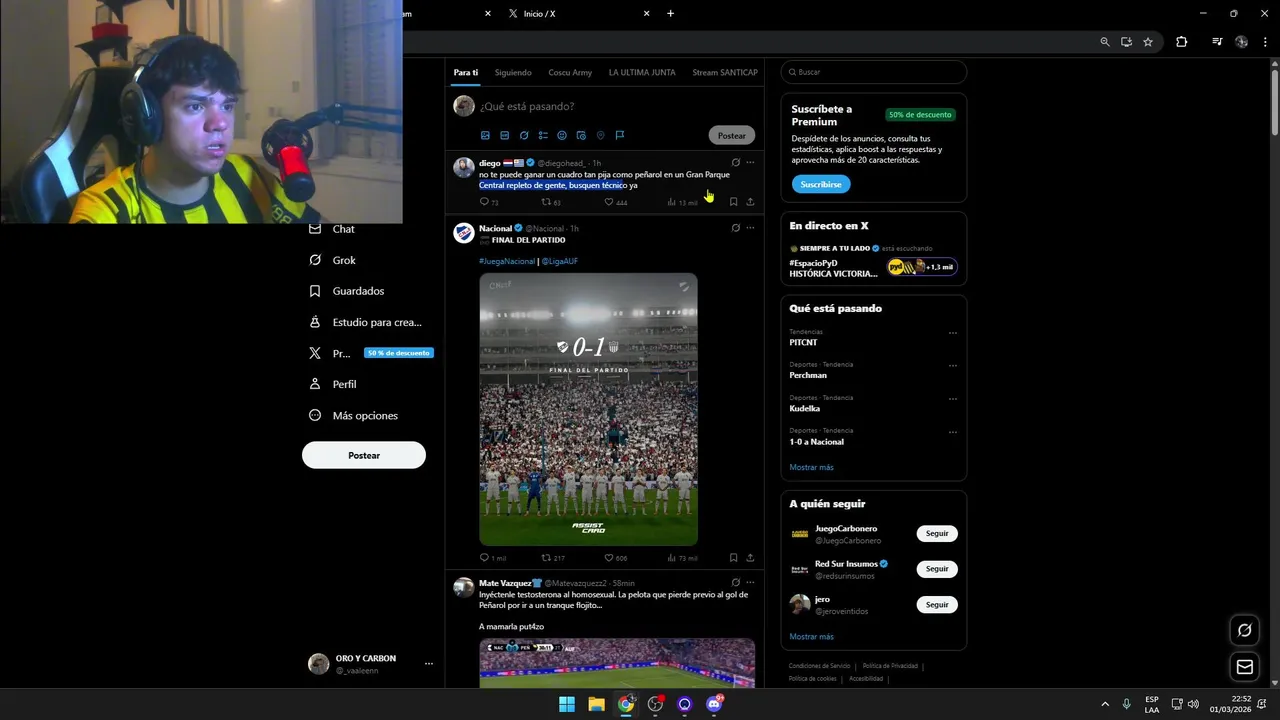Open floating messages envelope button
Image resolution: width=1280 pixels, height=720 pixels.
pyautogui.click(x=1244, y=667)
